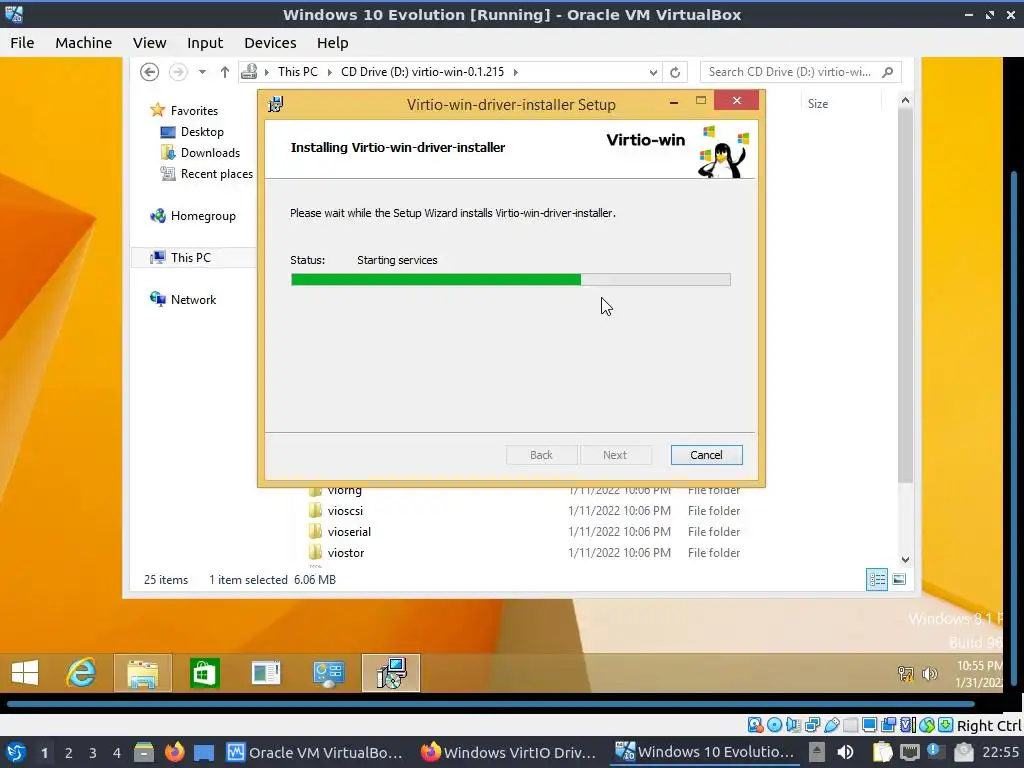This screenshot has width=1024, height=768.
Task: Open host clipboard manager tray icon
Action: [882, 752]
